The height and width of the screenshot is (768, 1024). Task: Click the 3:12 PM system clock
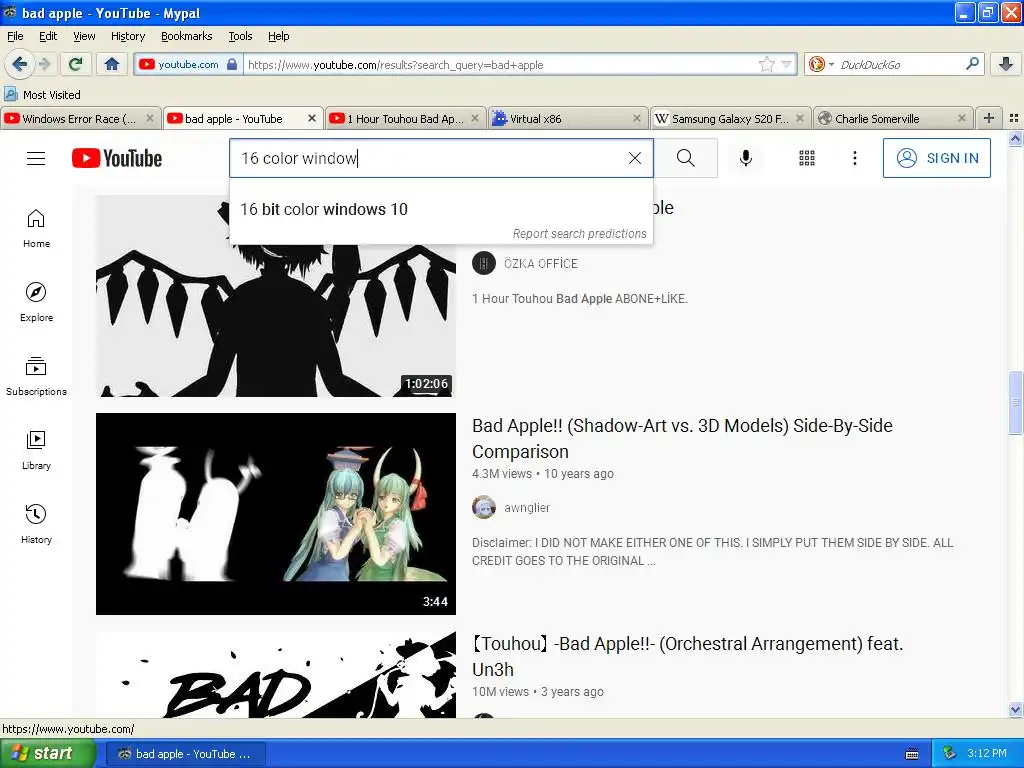(987, 754)
